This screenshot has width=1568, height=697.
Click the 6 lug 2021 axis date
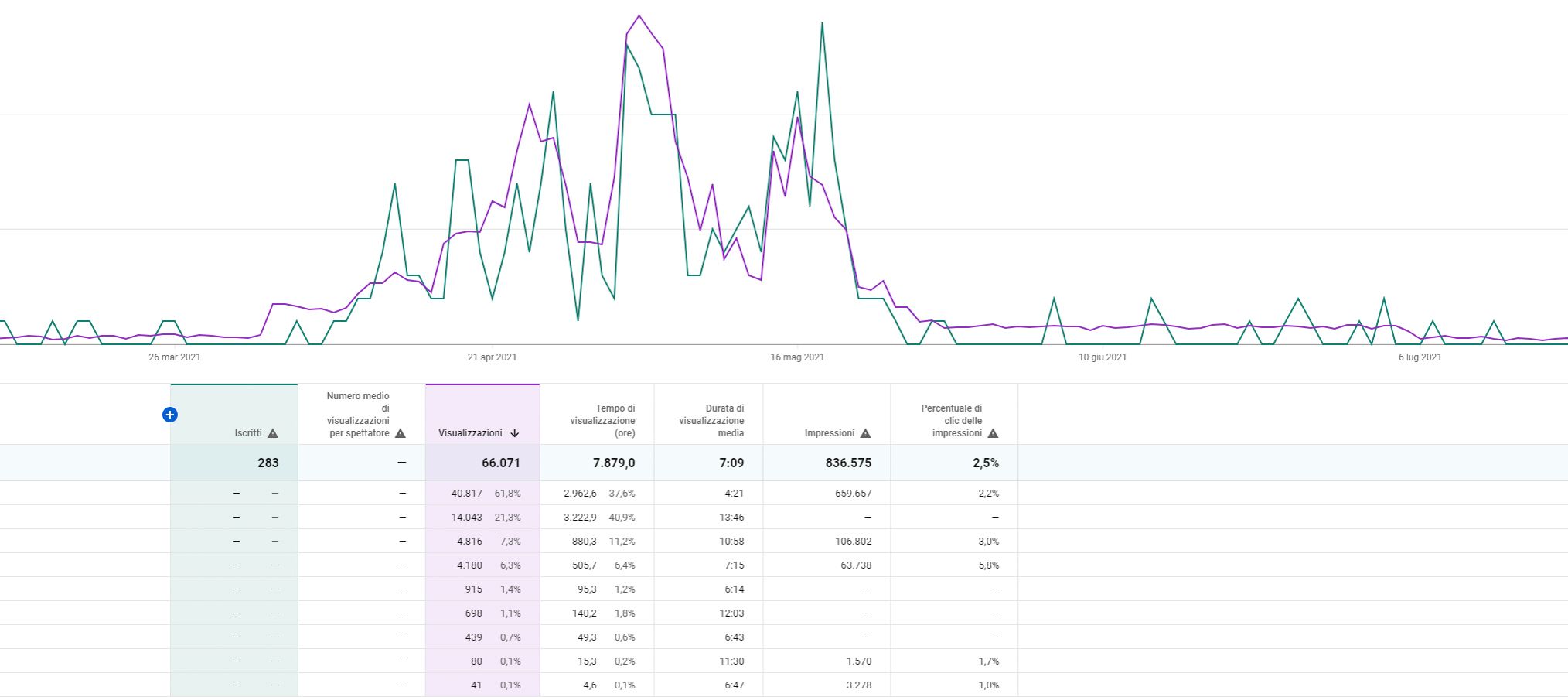(x=1420, y=357)
